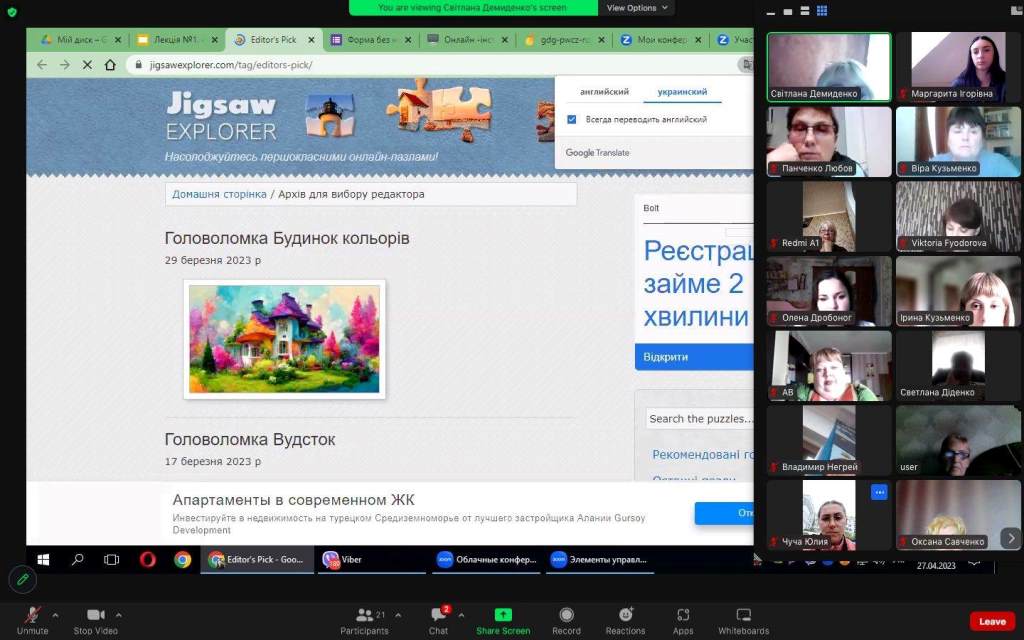Viewport: 1024px width, 640px height.
Task: Open the Participants panel
Action: [364, 615]
